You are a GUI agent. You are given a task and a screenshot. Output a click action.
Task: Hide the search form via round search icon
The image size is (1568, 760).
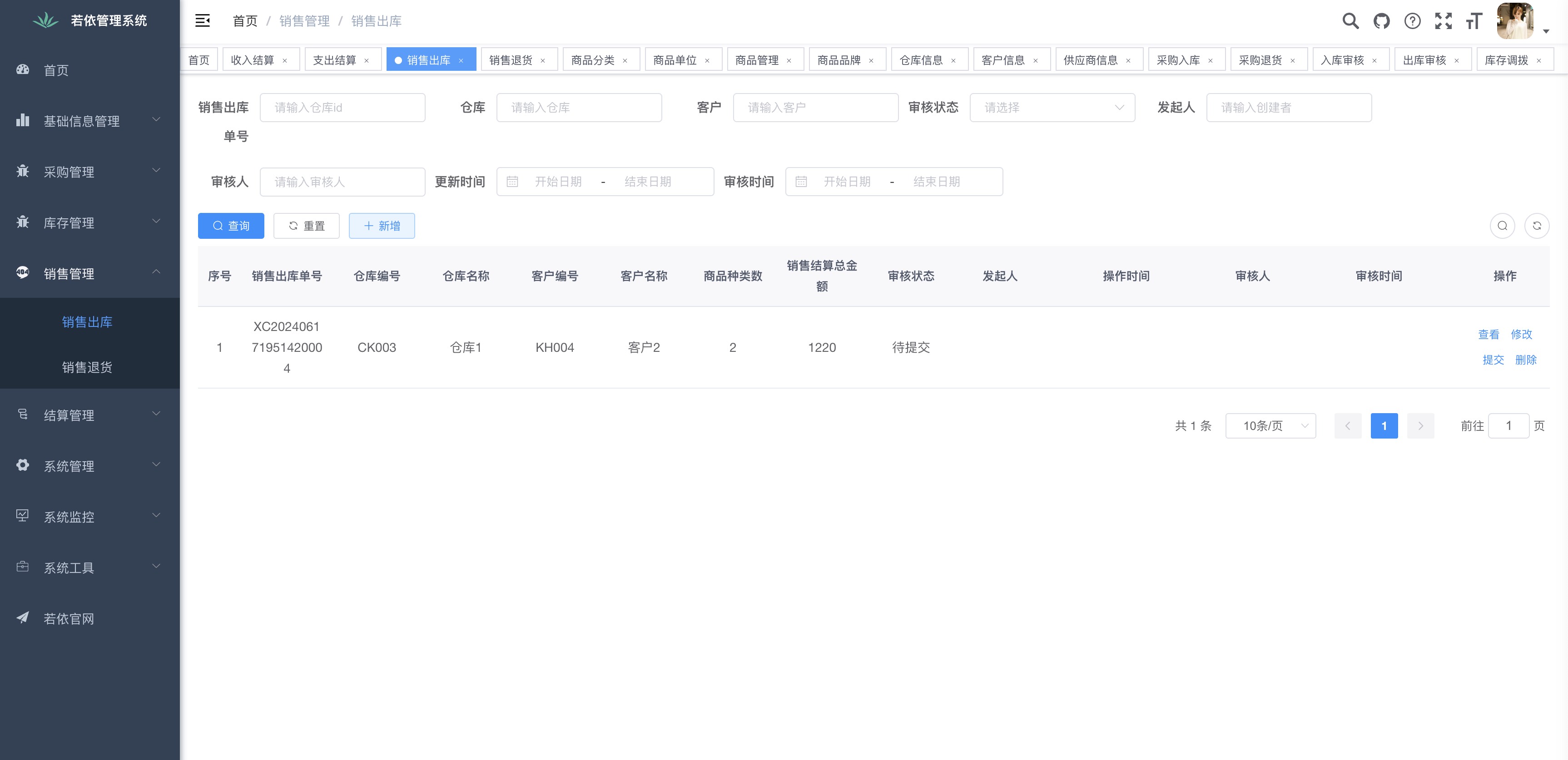[1502, 226]
